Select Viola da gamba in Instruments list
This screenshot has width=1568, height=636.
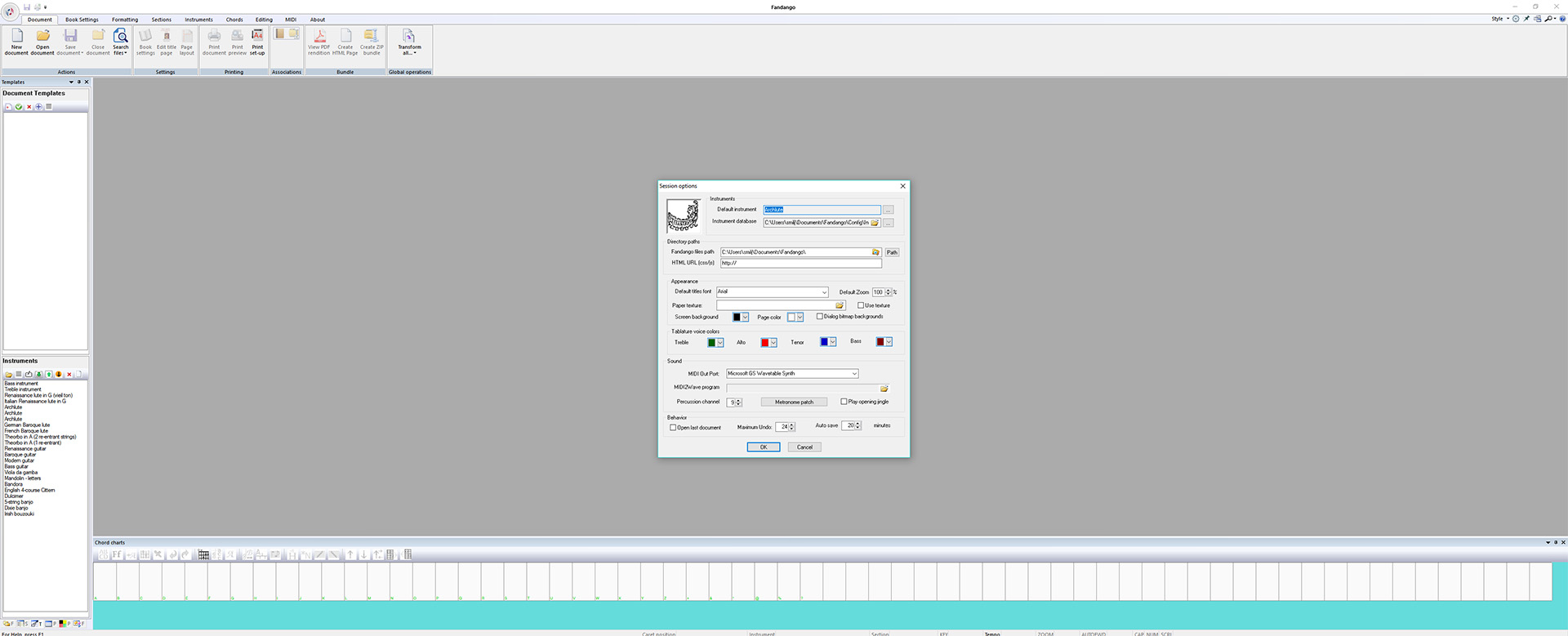click(x=21, y=473)
